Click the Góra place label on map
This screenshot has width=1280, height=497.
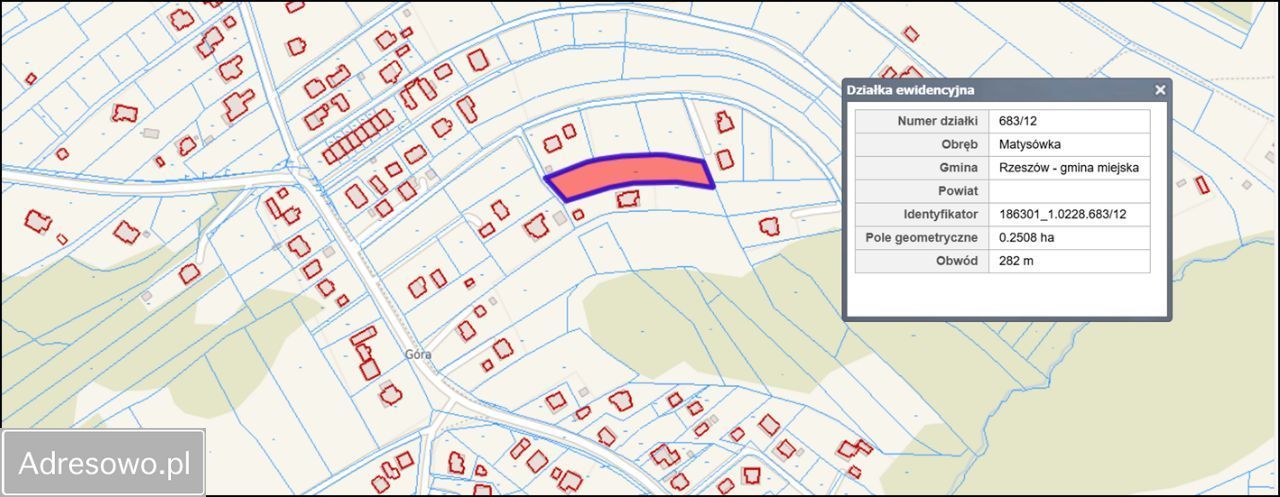coord(418,354)
